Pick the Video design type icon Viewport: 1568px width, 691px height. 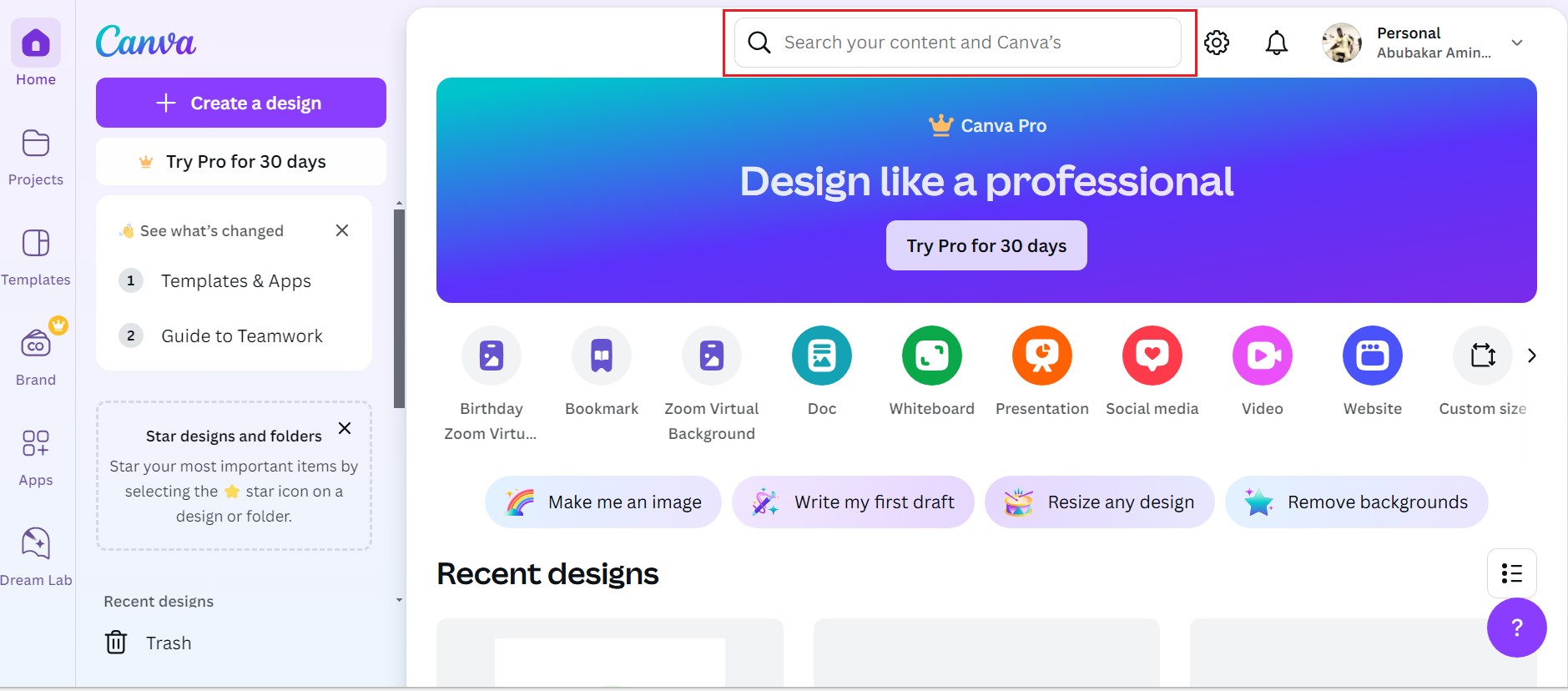click(x=1262, y=356)
